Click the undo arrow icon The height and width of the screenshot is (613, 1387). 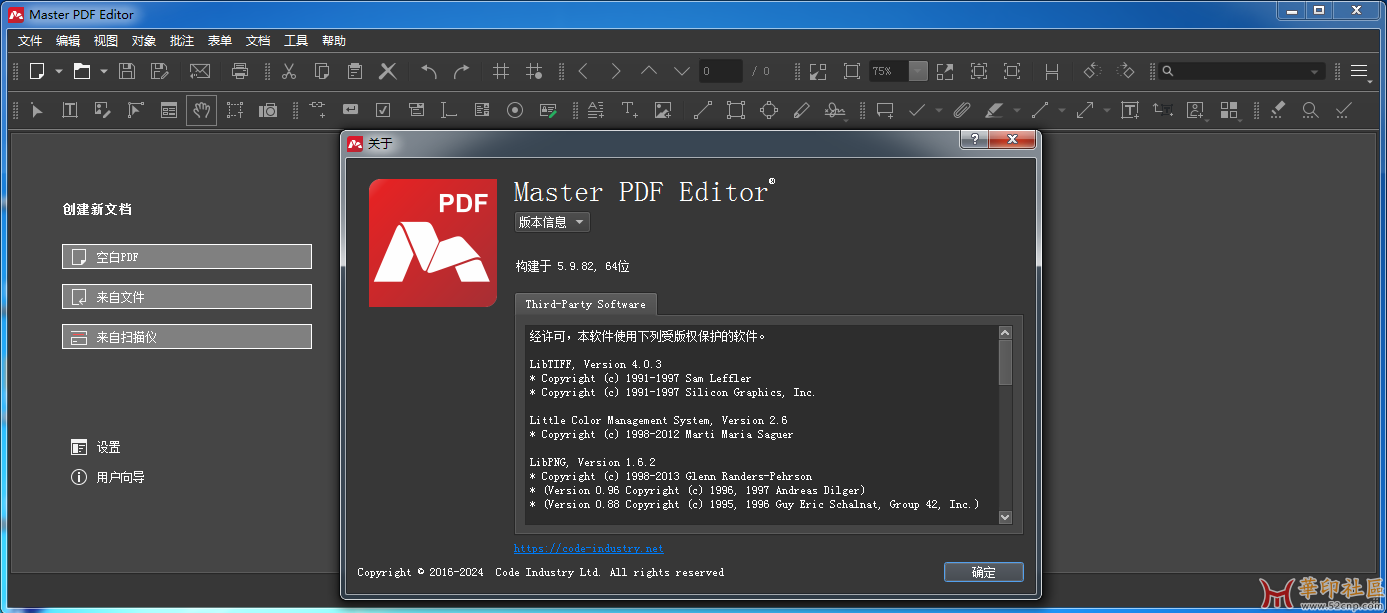[x=429, y=71]
